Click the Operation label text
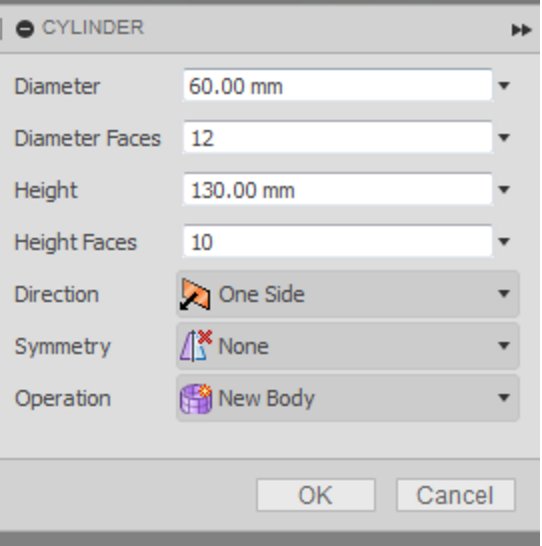Viewport: 542px width, 546px height. coord(63,399)
